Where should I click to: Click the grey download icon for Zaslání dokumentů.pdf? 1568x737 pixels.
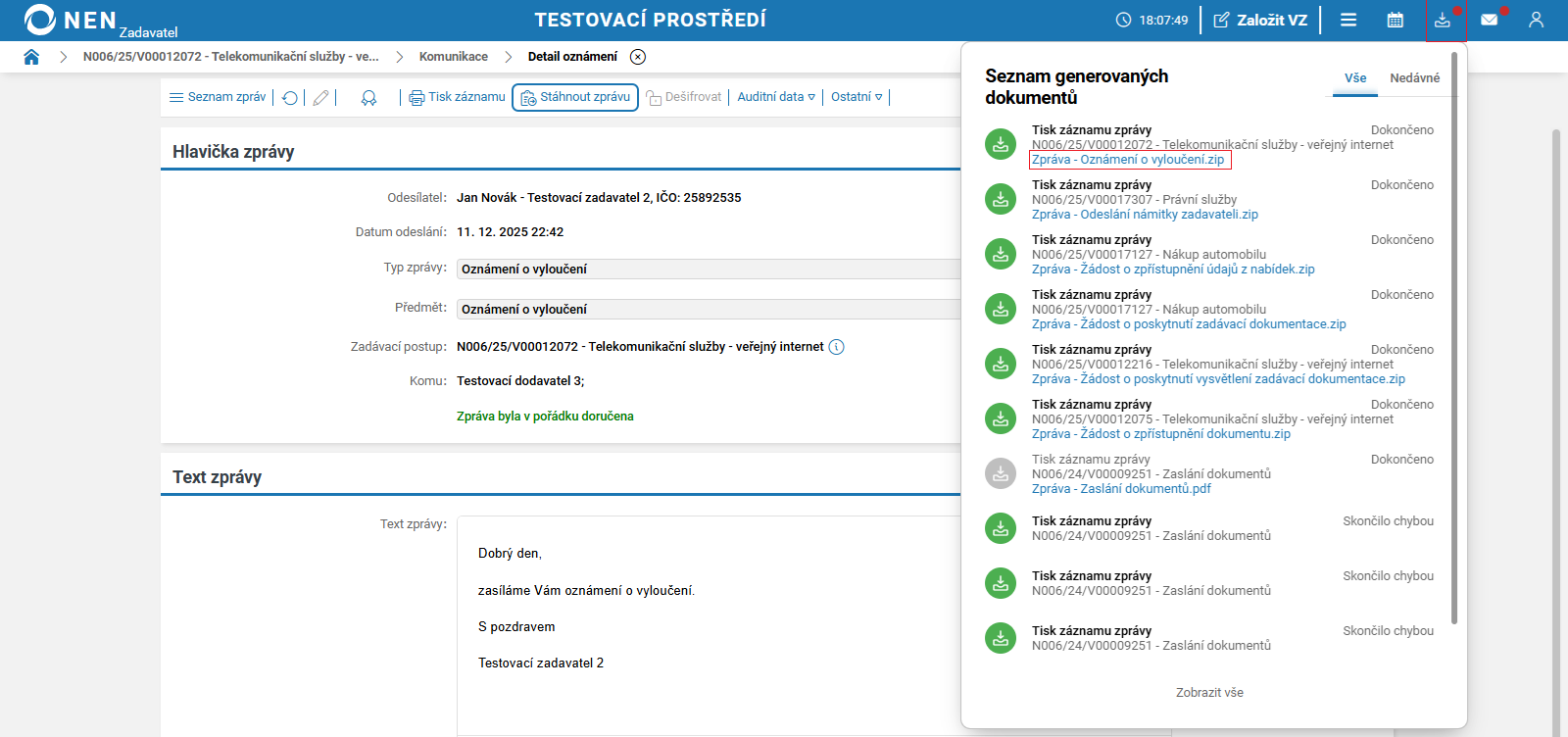pos(1001,474)
